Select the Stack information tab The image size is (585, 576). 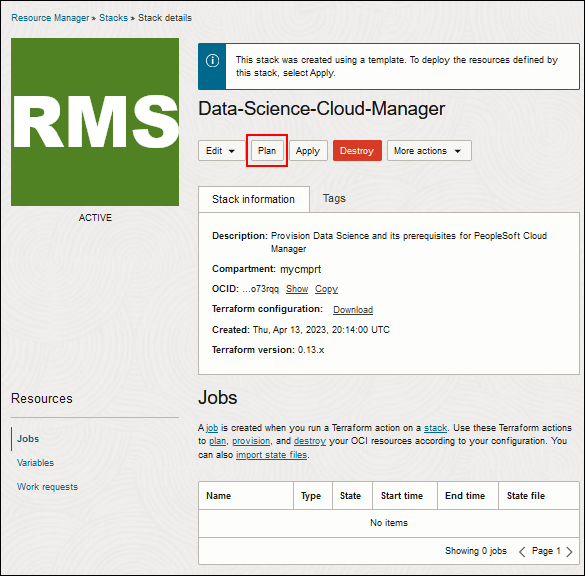click(x=254, y=199)
